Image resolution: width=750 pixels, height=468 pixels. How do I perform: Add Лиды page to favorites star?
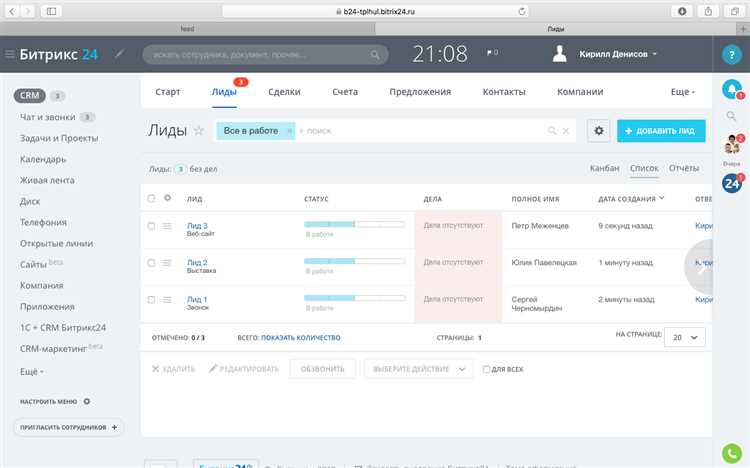coord(199,130)
